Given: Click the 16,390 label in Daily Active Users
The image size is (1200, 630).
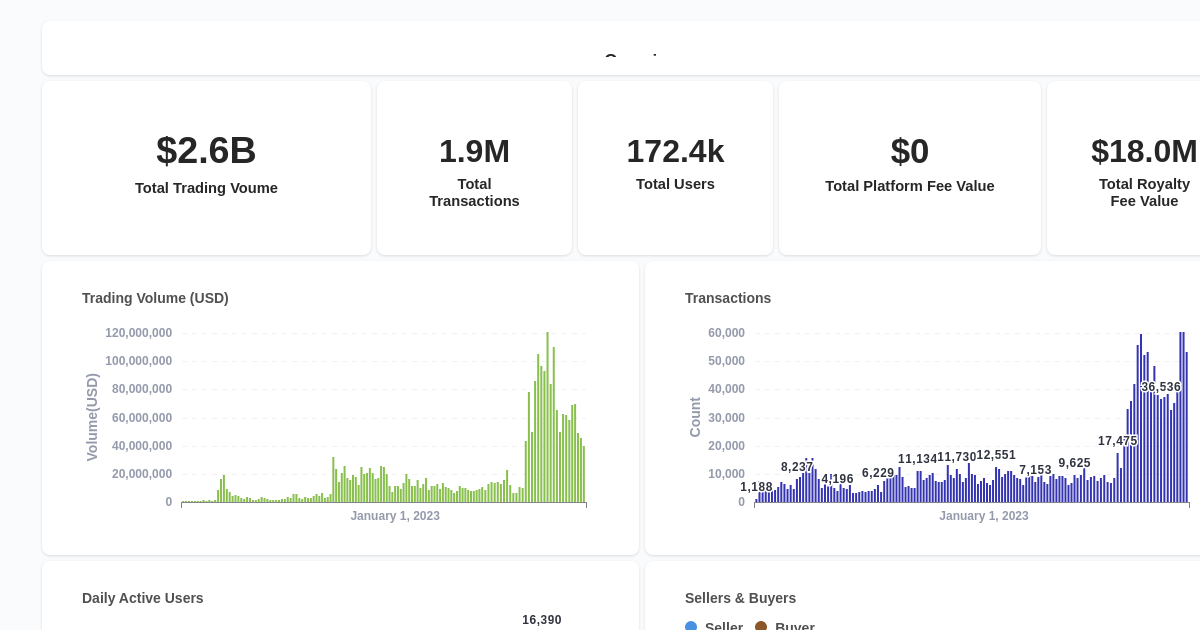Looking at the screenshot, I should click(x=542, y=619).
